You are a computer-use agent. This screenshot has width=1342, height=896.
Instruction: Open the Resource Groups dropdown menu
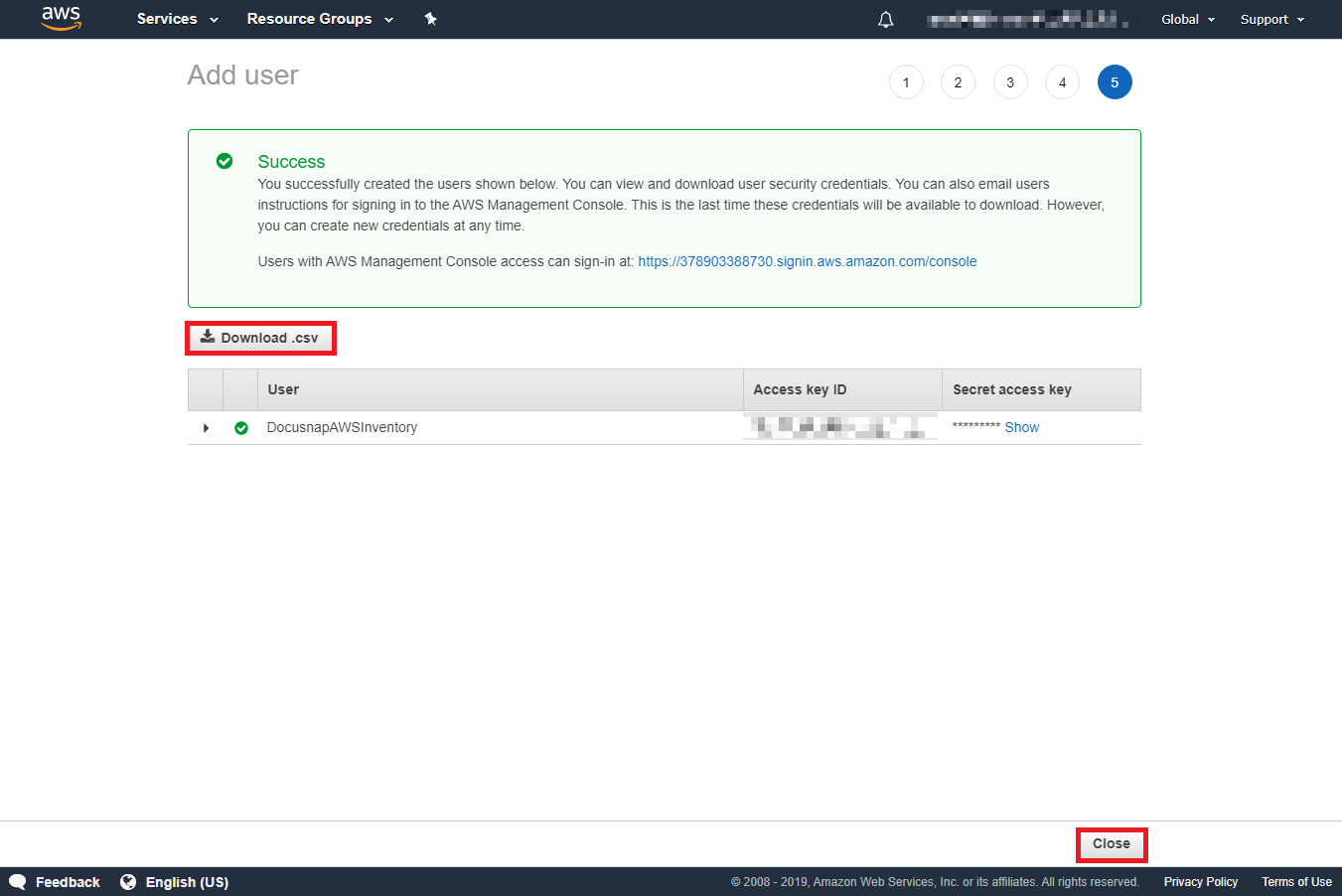click(320, 19)
